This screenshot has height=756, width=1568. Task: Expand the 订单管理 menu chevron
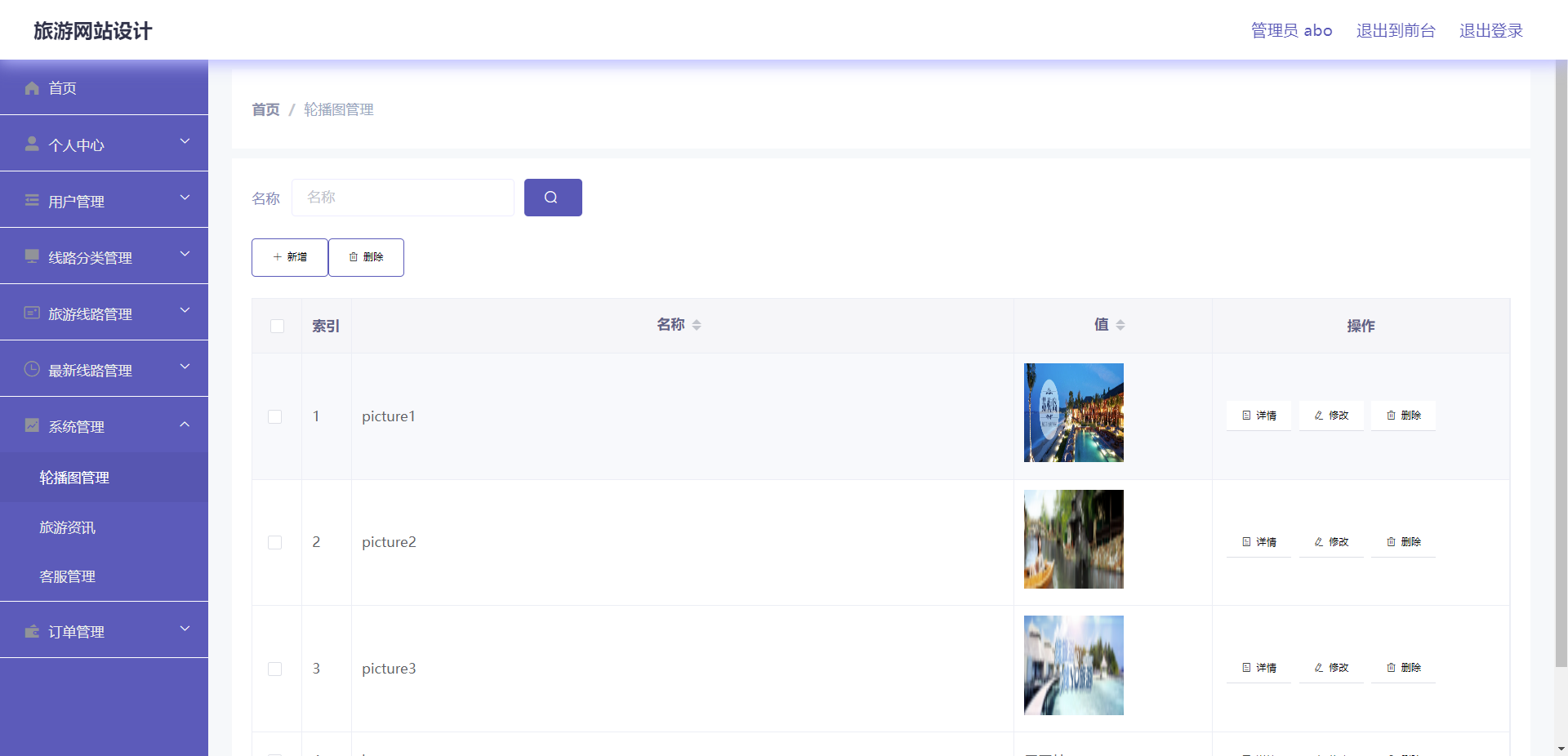(185, 627)
